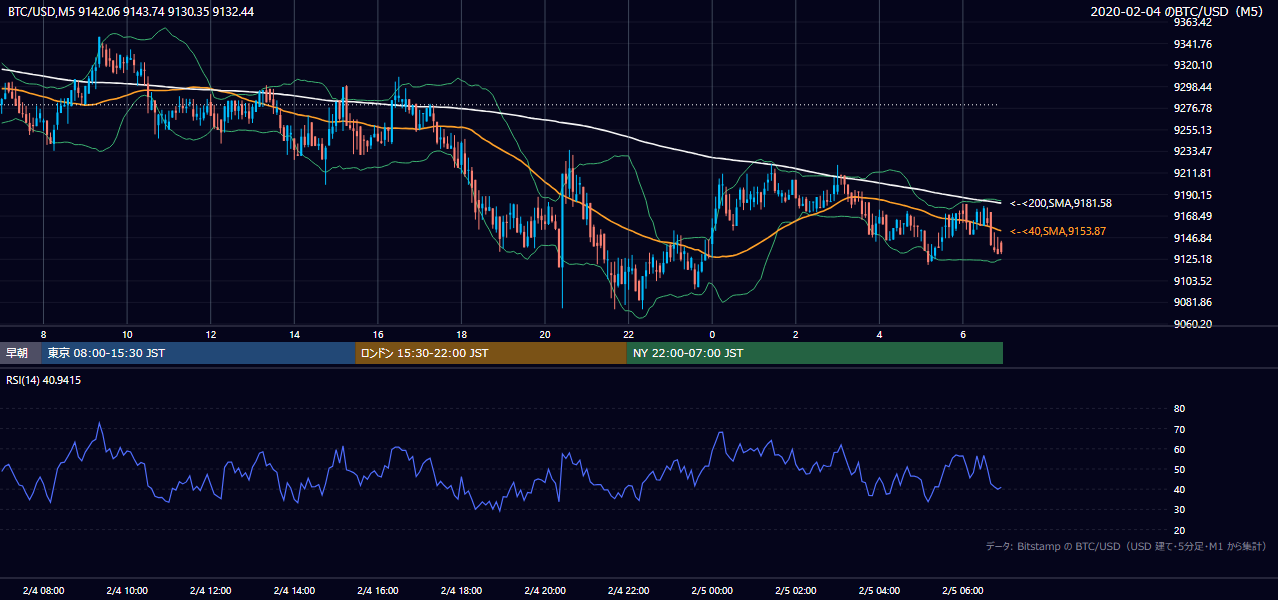Click the 2/4 08:00 date label

point(43,590)
